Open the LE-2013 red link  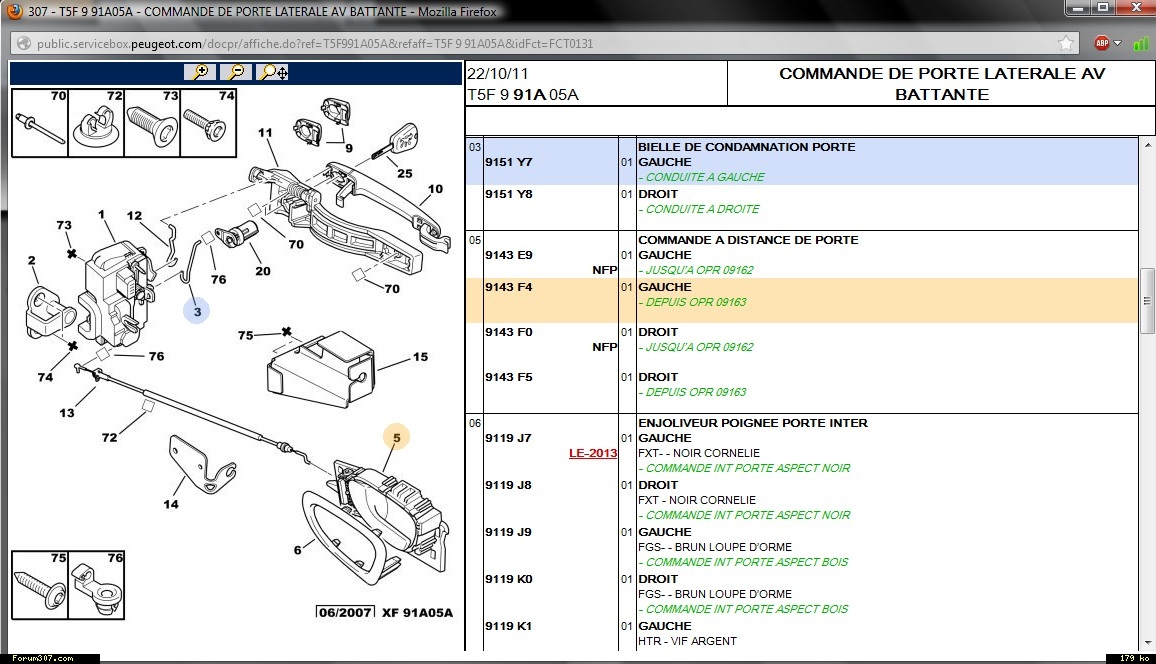593,453
